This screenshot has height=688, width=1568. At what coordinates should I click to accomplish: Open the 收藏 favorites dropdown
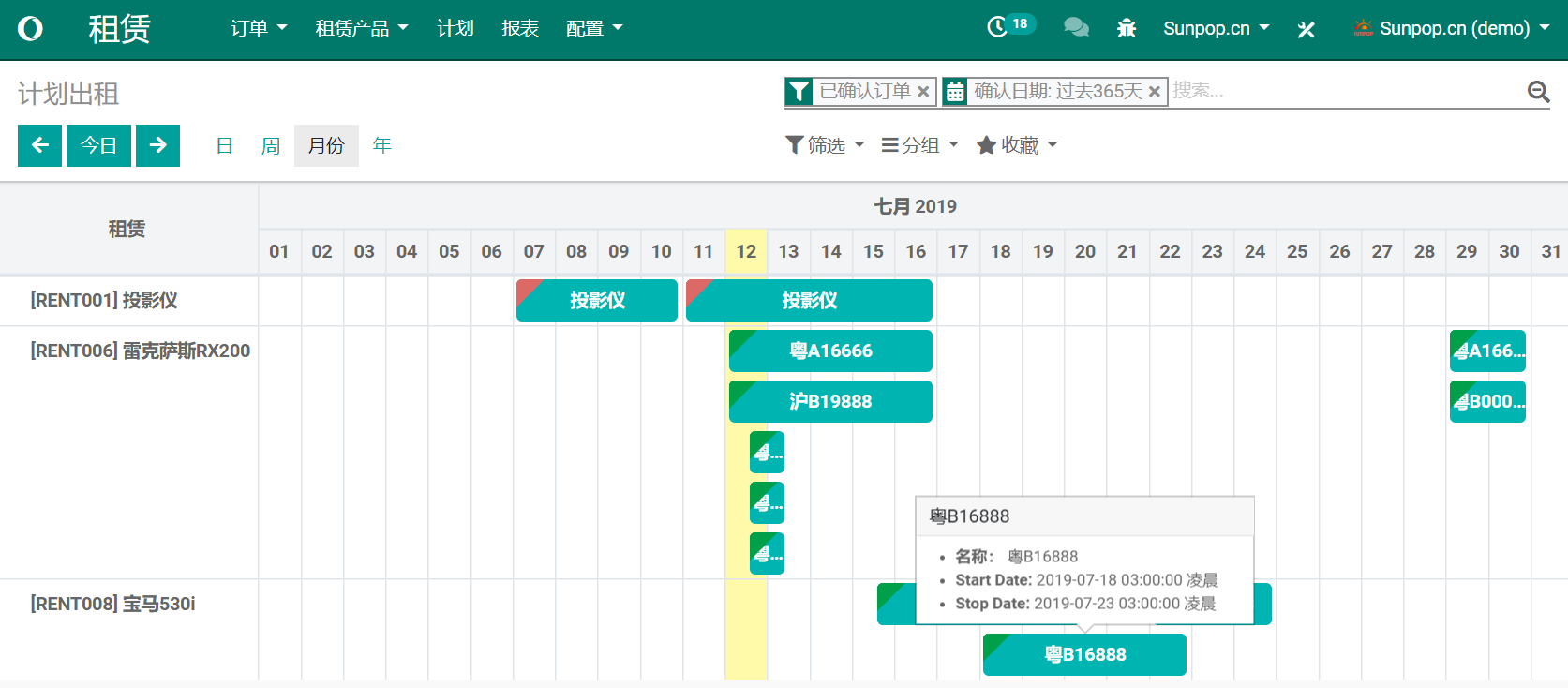[x=1017, y=145]
